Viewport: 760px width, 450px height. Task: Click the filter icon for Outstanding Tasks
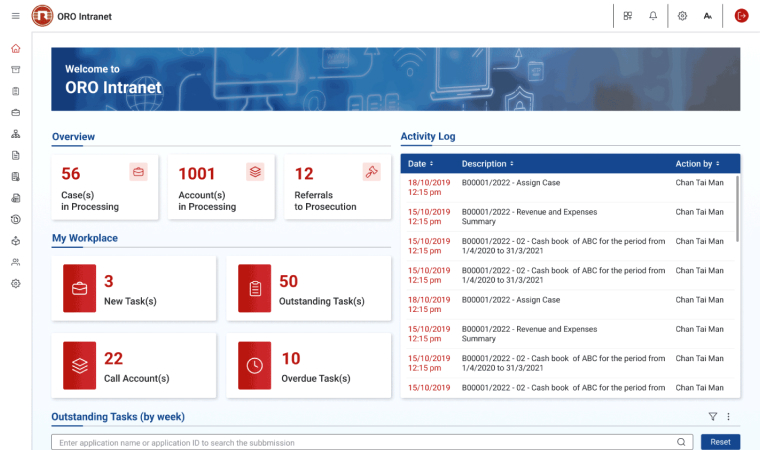[713, 417]
